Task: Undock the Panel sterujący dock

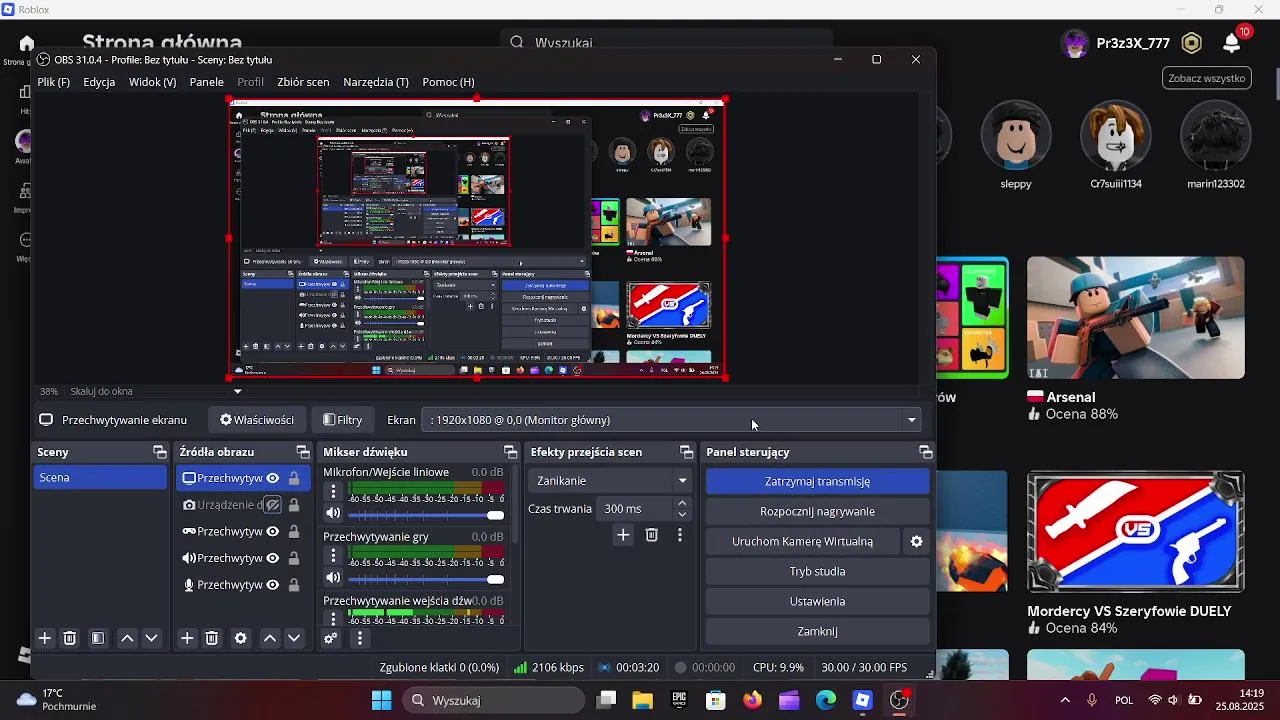Action: point(926,452)
